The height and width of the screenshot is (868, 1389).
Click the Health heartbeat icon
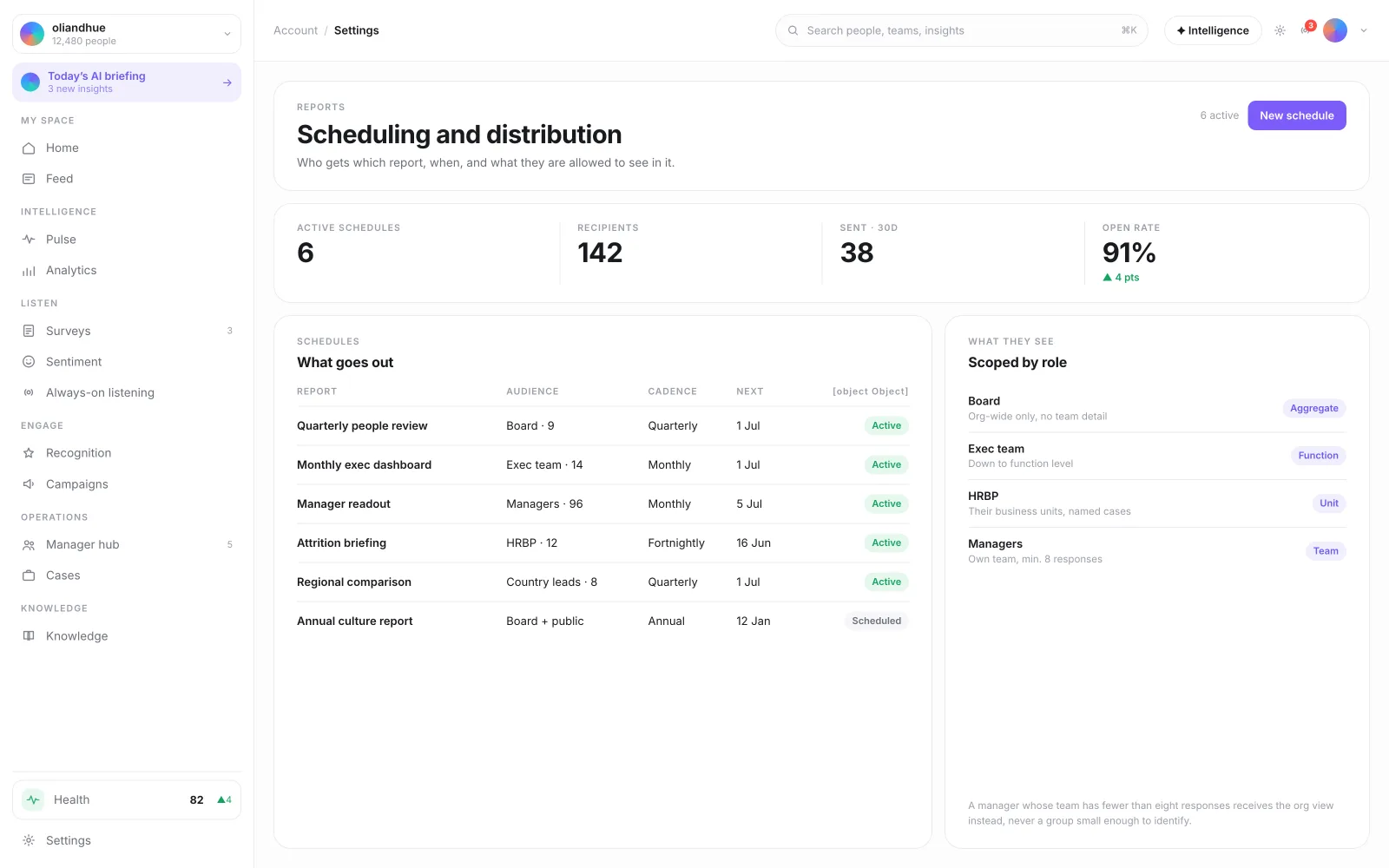(x=33, y=800)
